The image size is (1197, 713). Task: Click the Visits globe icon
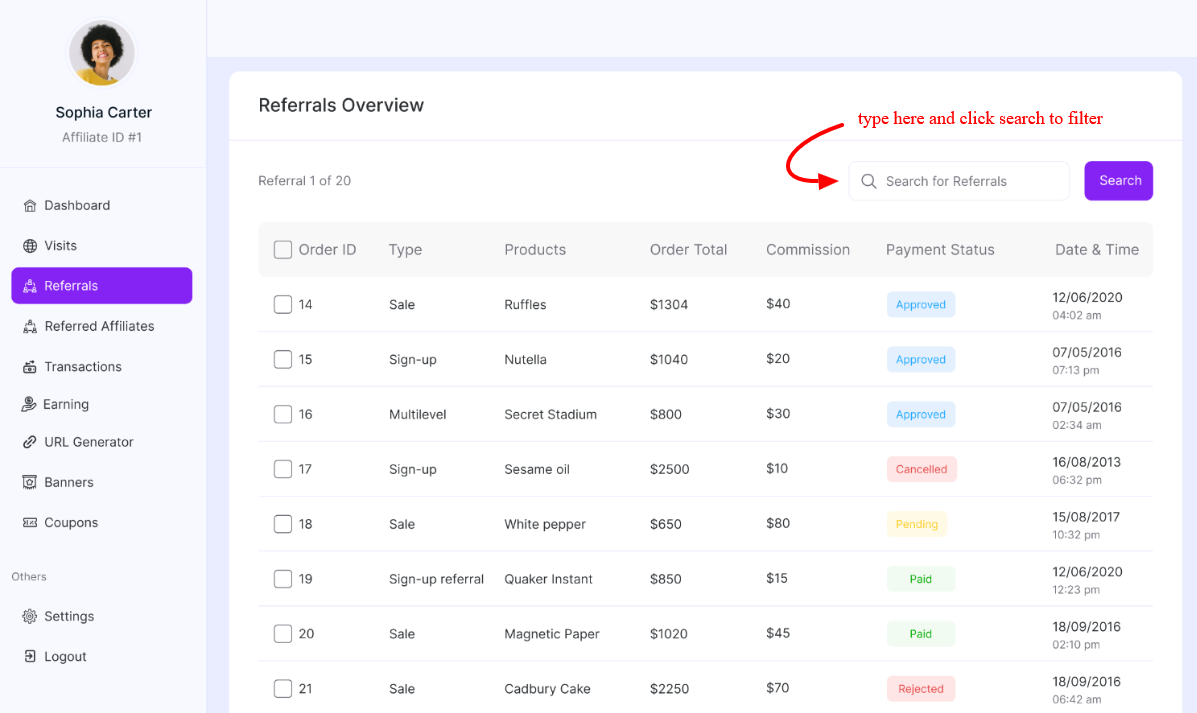click(x=30, y=246)
